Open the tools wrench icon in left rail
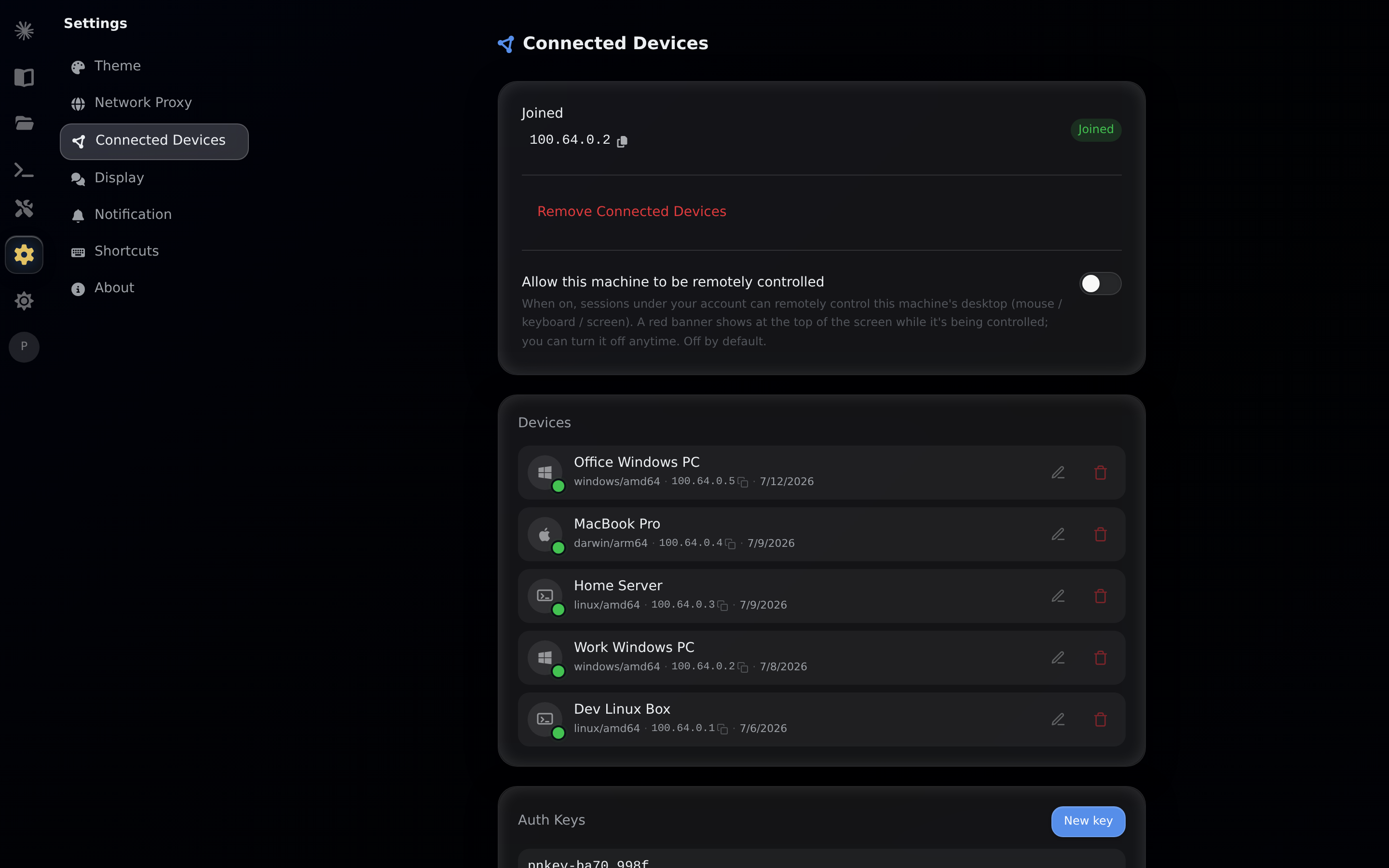The image size is (1389, 868). click(x=24, y=208)
